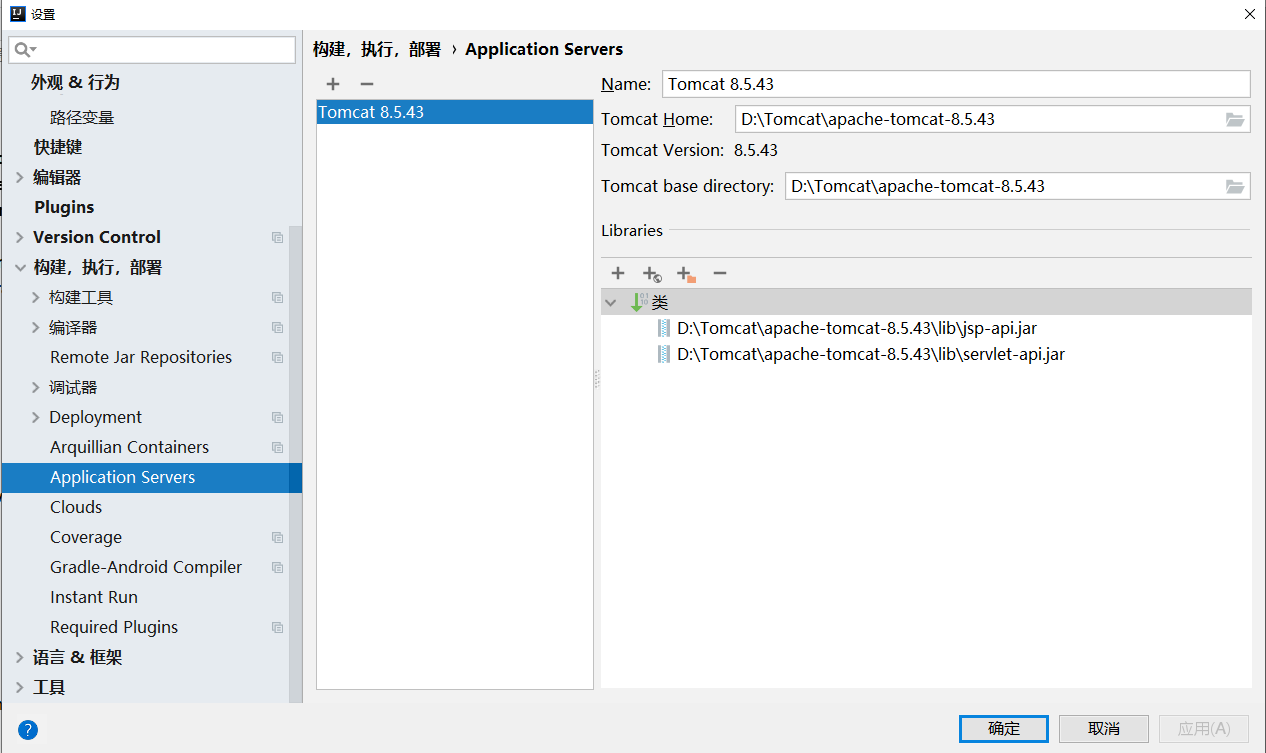Remove selected library entry

[720, 273]
